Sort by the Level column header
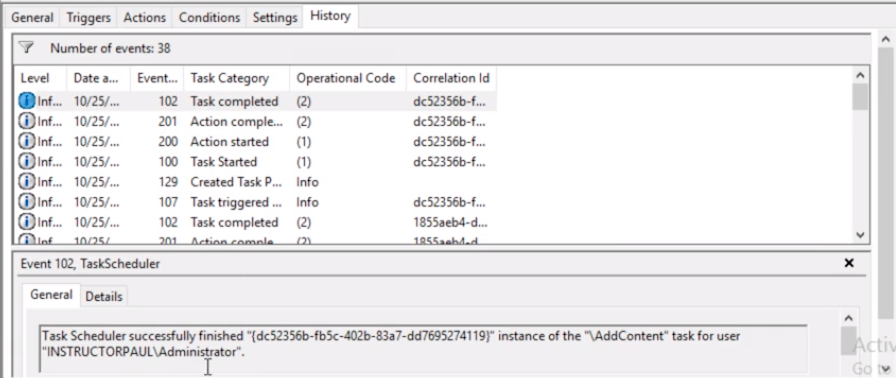 pos(40,78)
